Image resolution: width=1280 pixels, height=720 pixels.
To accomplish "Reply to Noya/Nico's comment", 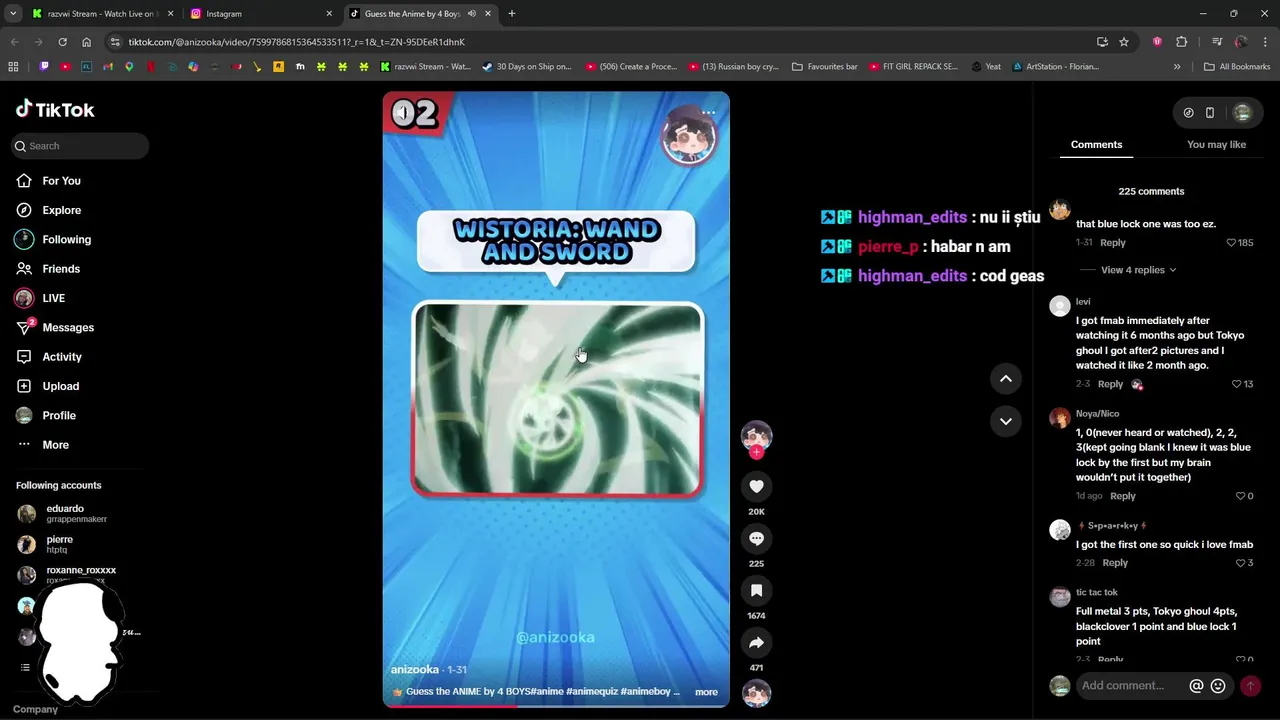I will tap(1122, 496).
